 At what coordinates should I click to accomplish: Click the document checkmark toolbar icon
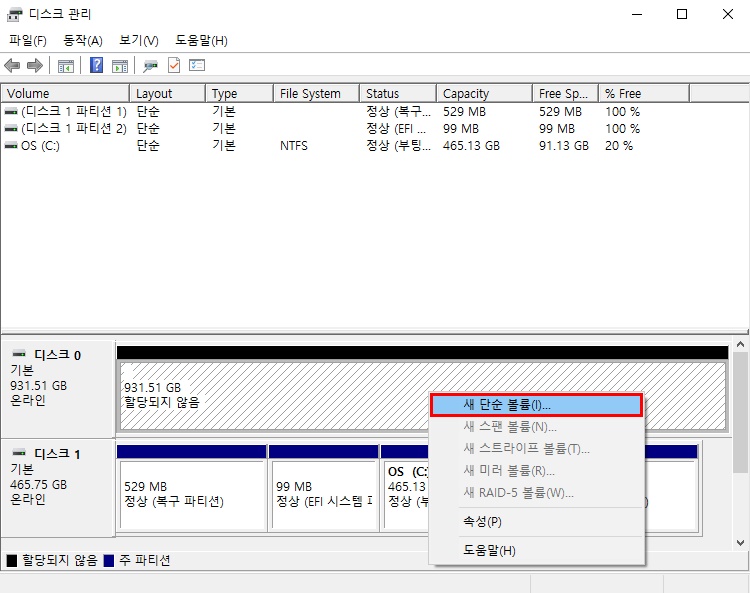point(174,65)
